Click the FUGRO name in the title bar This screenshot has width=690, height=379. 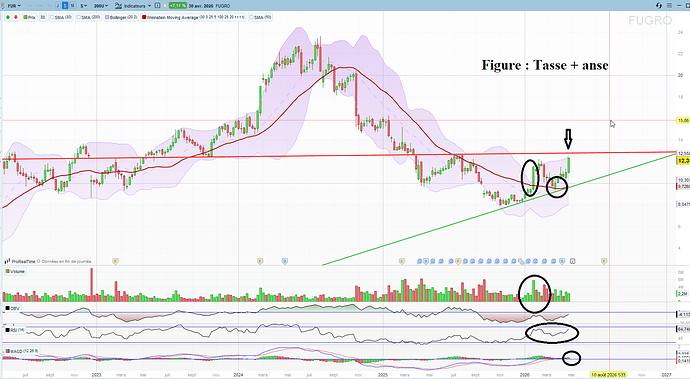coord(223,6)
